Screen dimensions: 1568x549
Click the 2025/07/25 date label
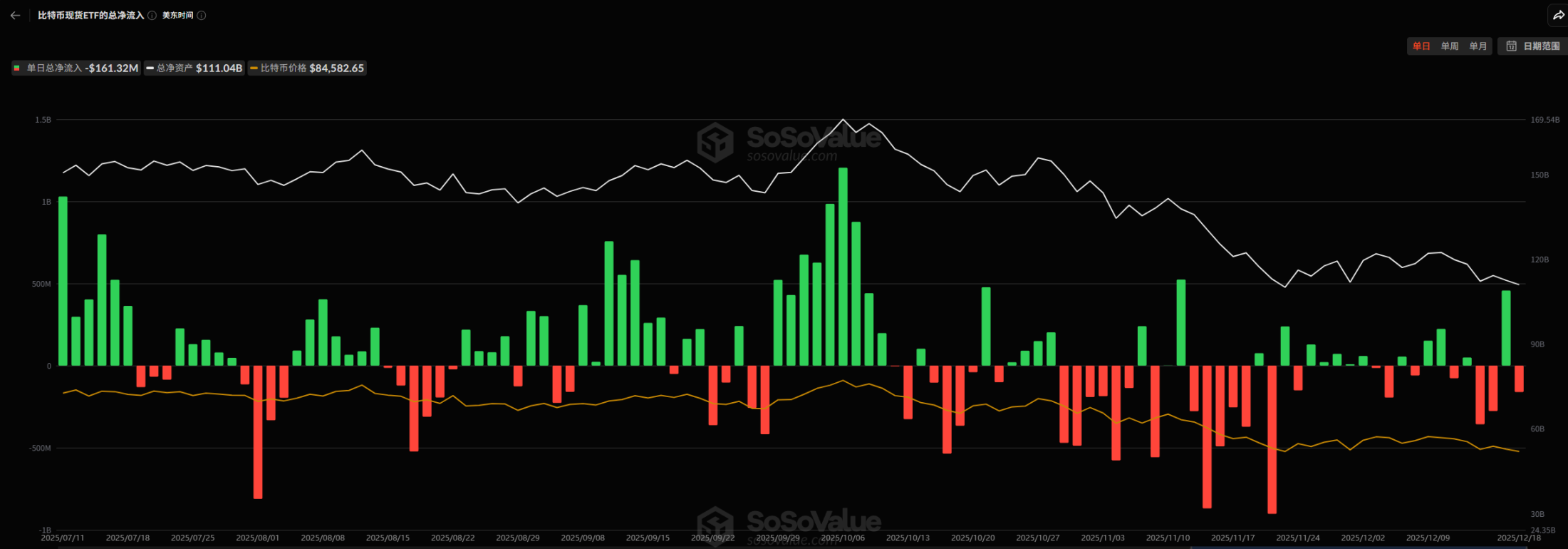click(192, 538)
